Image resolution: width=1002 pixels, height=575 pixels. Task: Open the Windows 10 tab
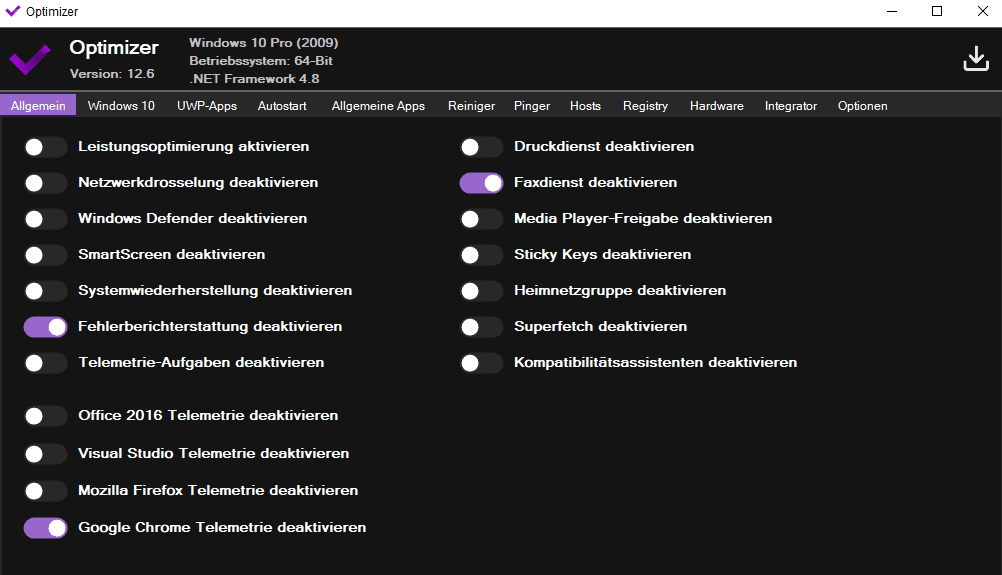click(x=121, y=106)
